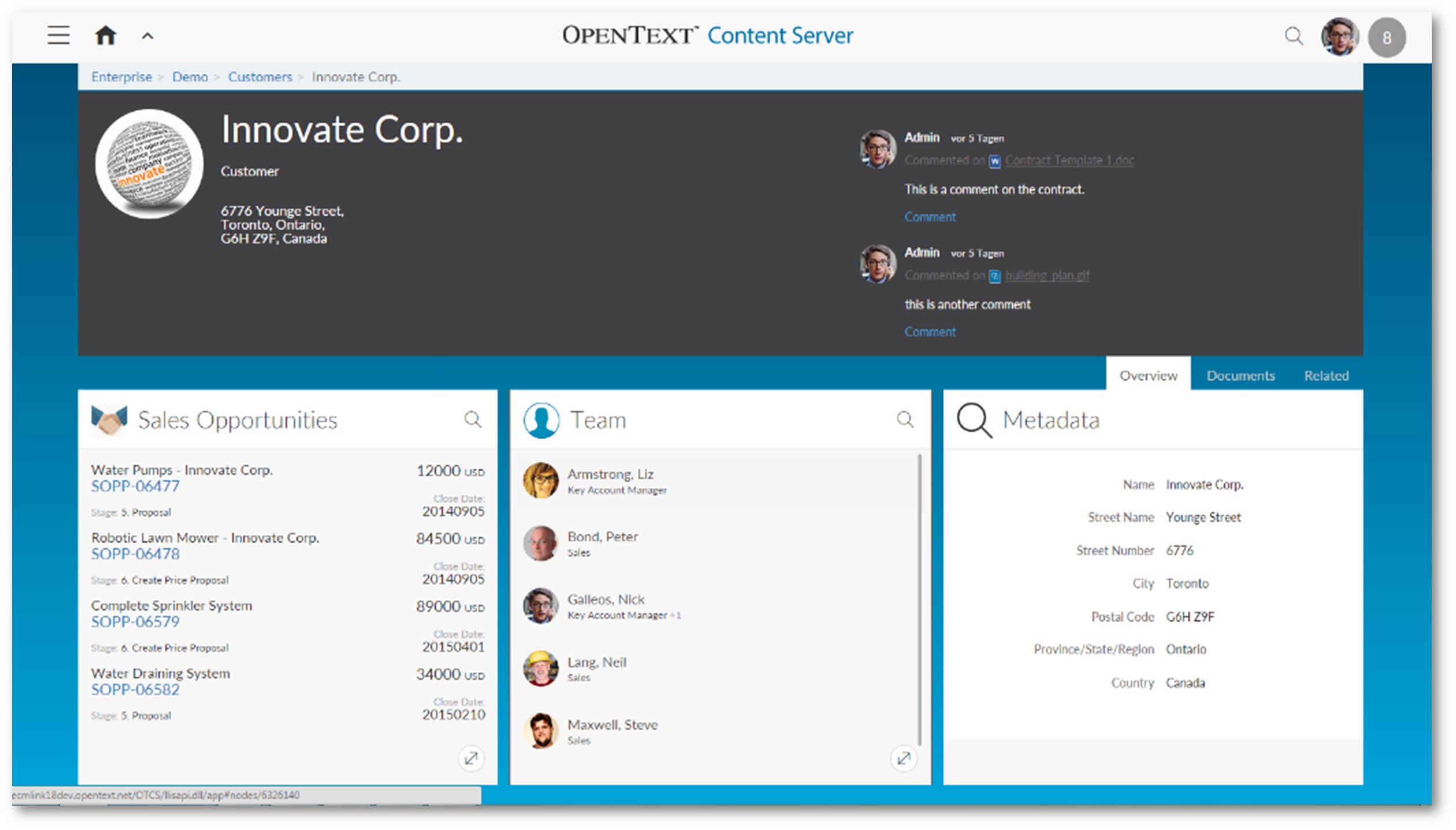Click the Innovate Corp. globe logo image

coord(149,164)
